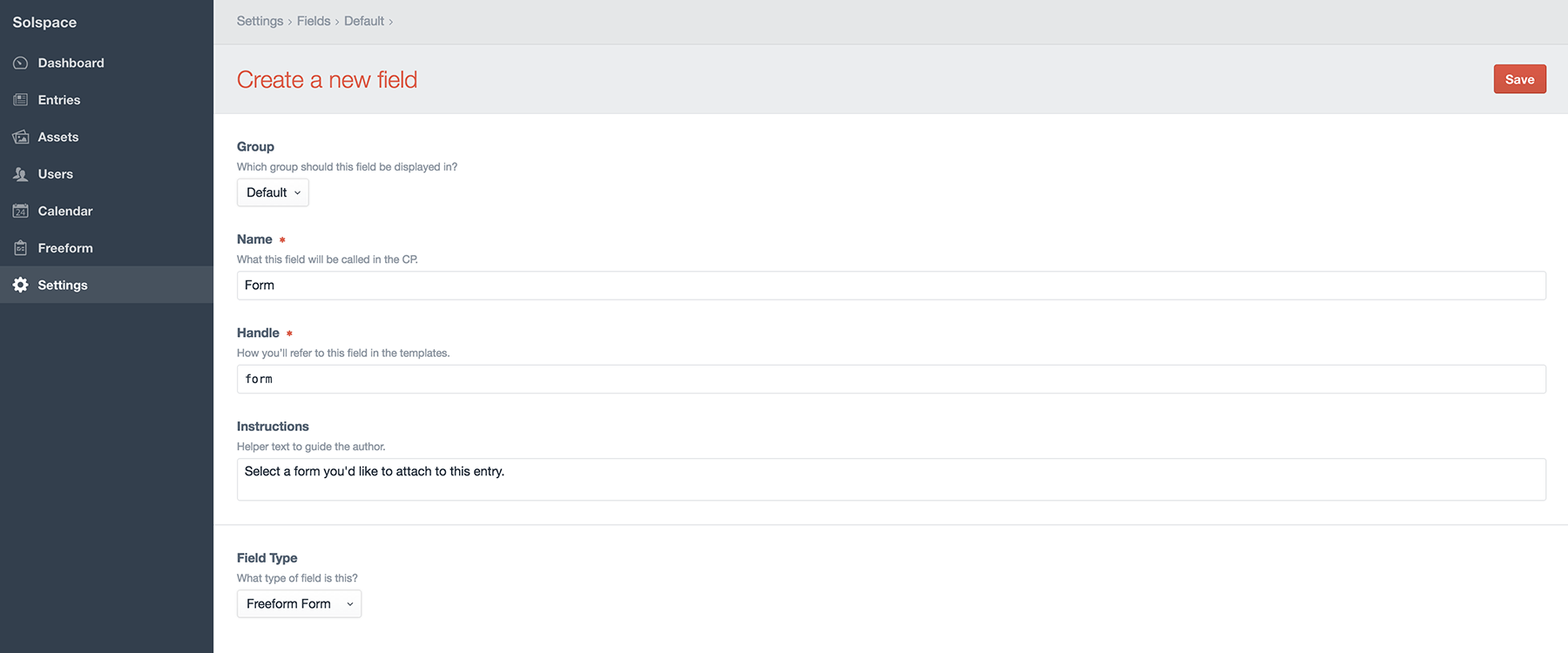Expand the Field Type Freeform Form dropdown

click(x=299, y=604)
